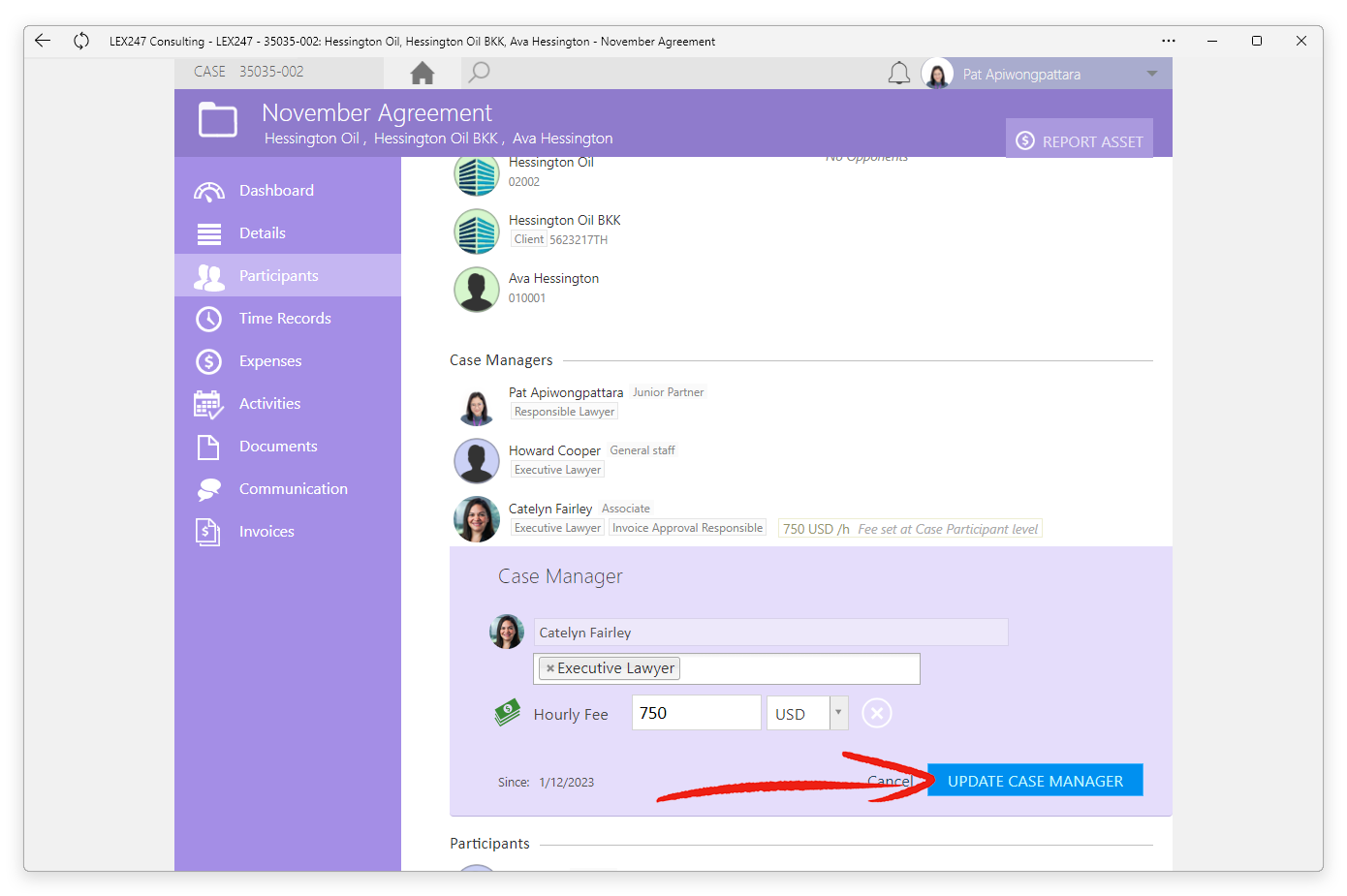This screenshot has width=1347, height=896.
Task: Go back with the arrow button
Action: [x=43, y=41]
